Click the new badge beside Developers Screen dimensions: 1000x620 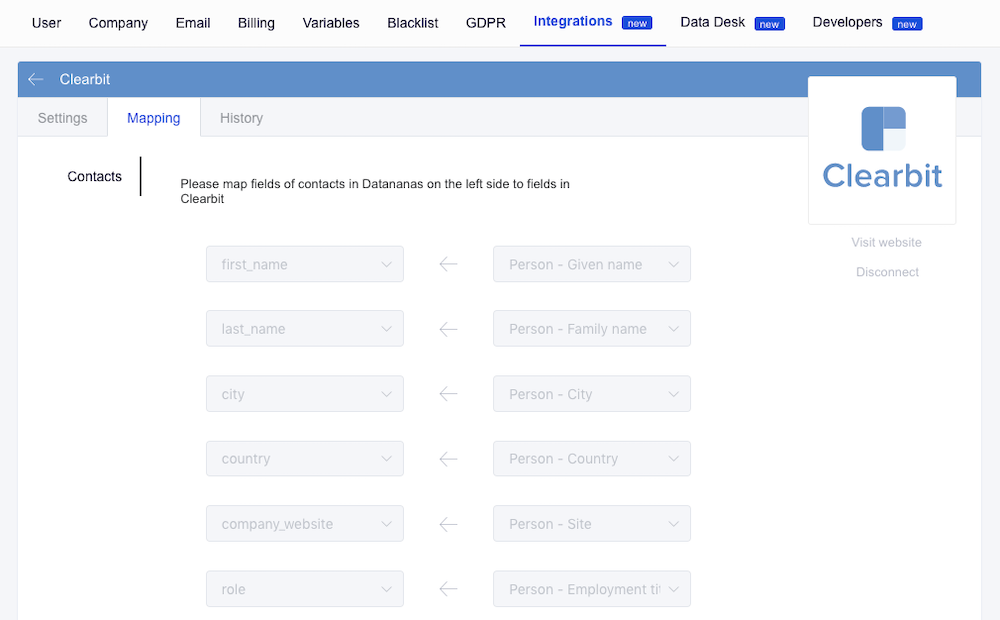pos(907,24)
